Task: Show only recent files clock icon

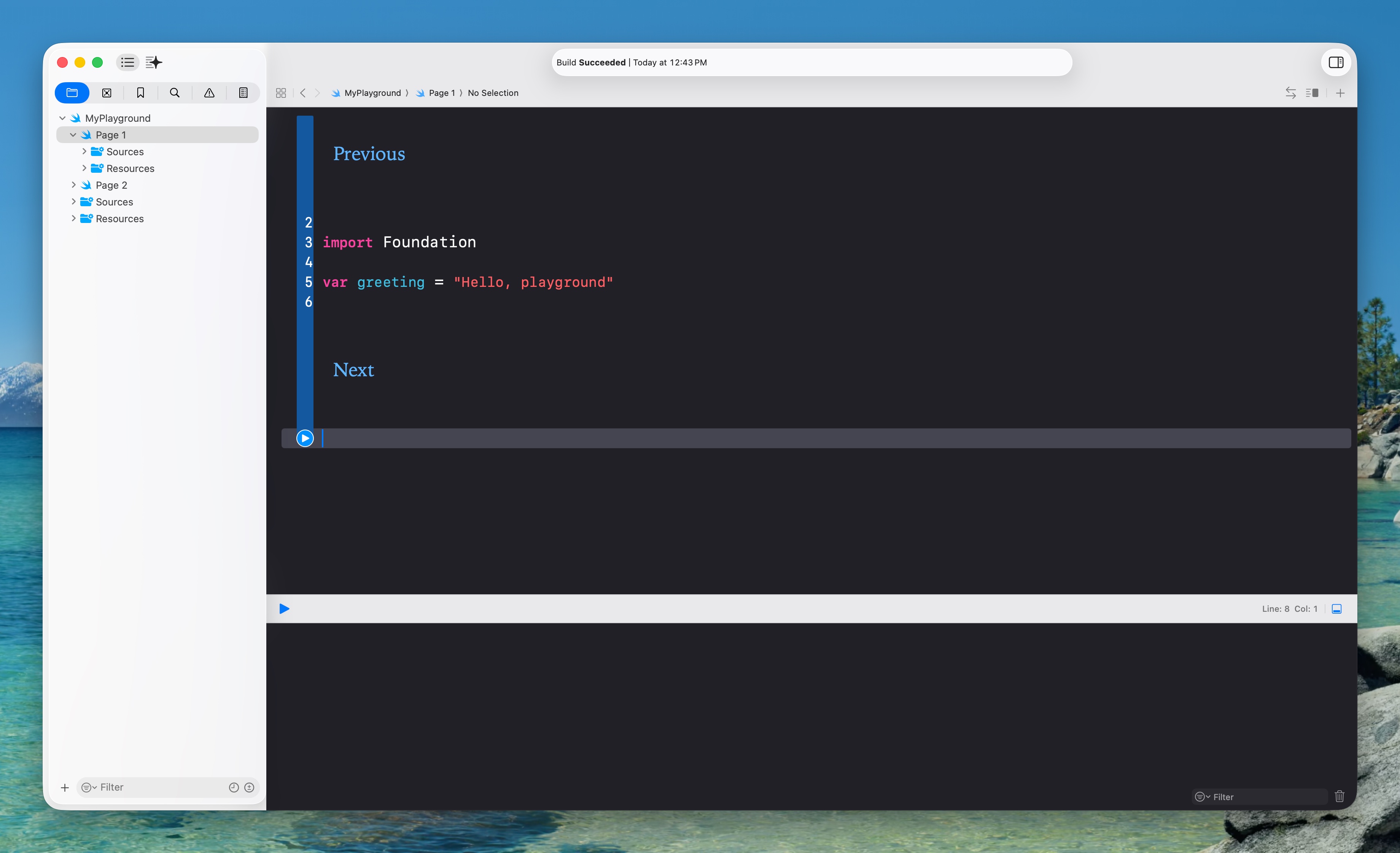Action: 234,787
